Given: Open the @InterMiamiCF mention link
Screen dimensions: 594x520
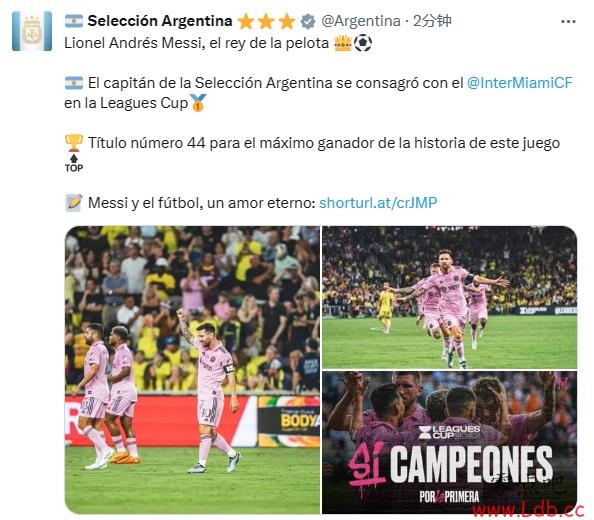Looking at the screenshot, I should 519,83.
